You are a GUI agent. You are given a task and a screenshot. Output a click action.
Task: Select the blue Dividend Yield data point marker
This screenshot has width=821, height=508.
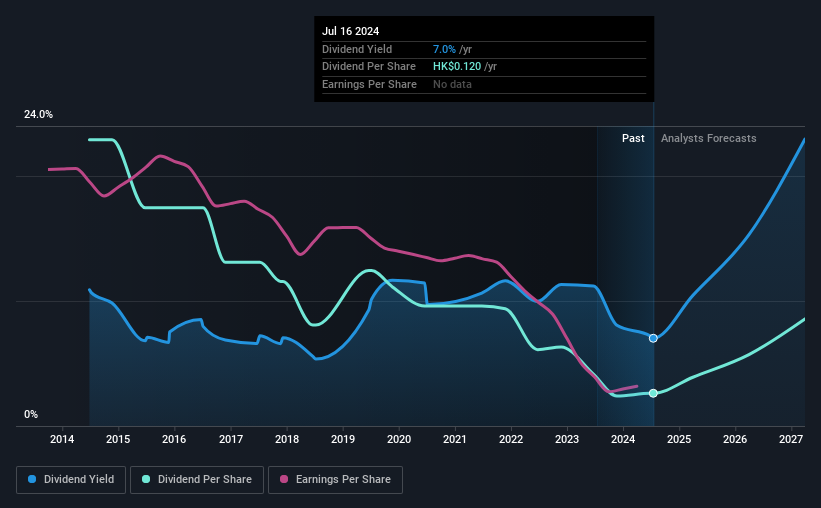point(653,338)
